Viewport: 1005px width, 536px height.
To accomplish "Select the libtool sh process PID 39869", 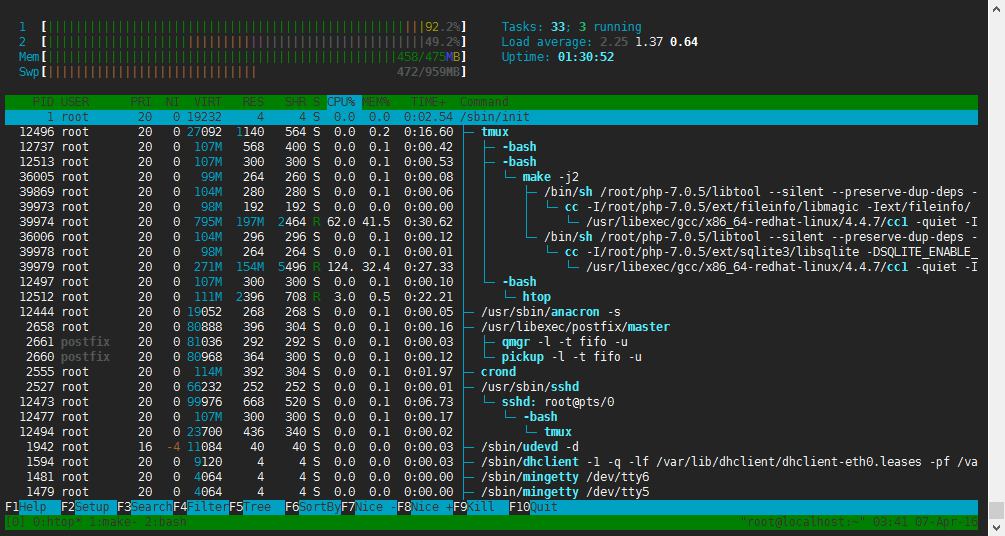I will 492,192.
